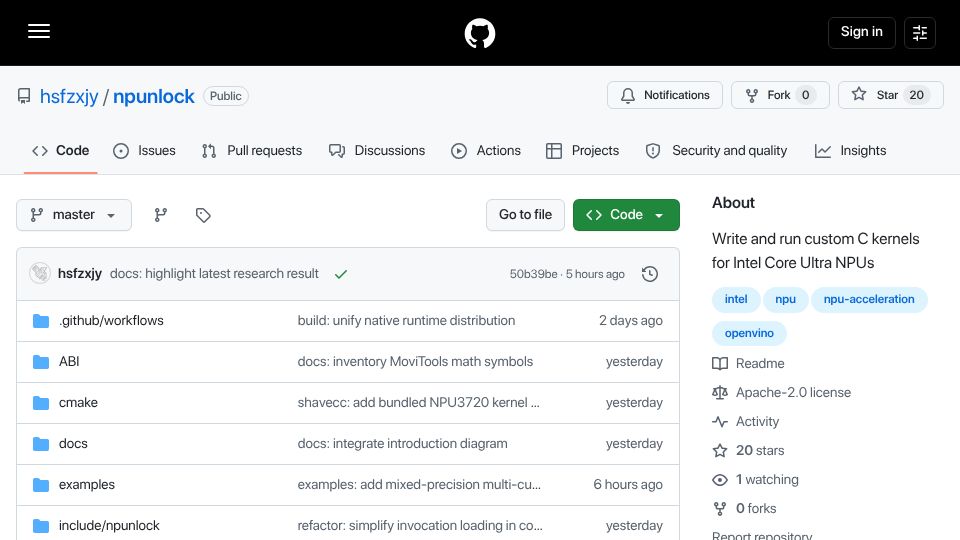This screenshot has width=960, height=540.
Task: Open the Issues tab
Action: click(144, 151)
